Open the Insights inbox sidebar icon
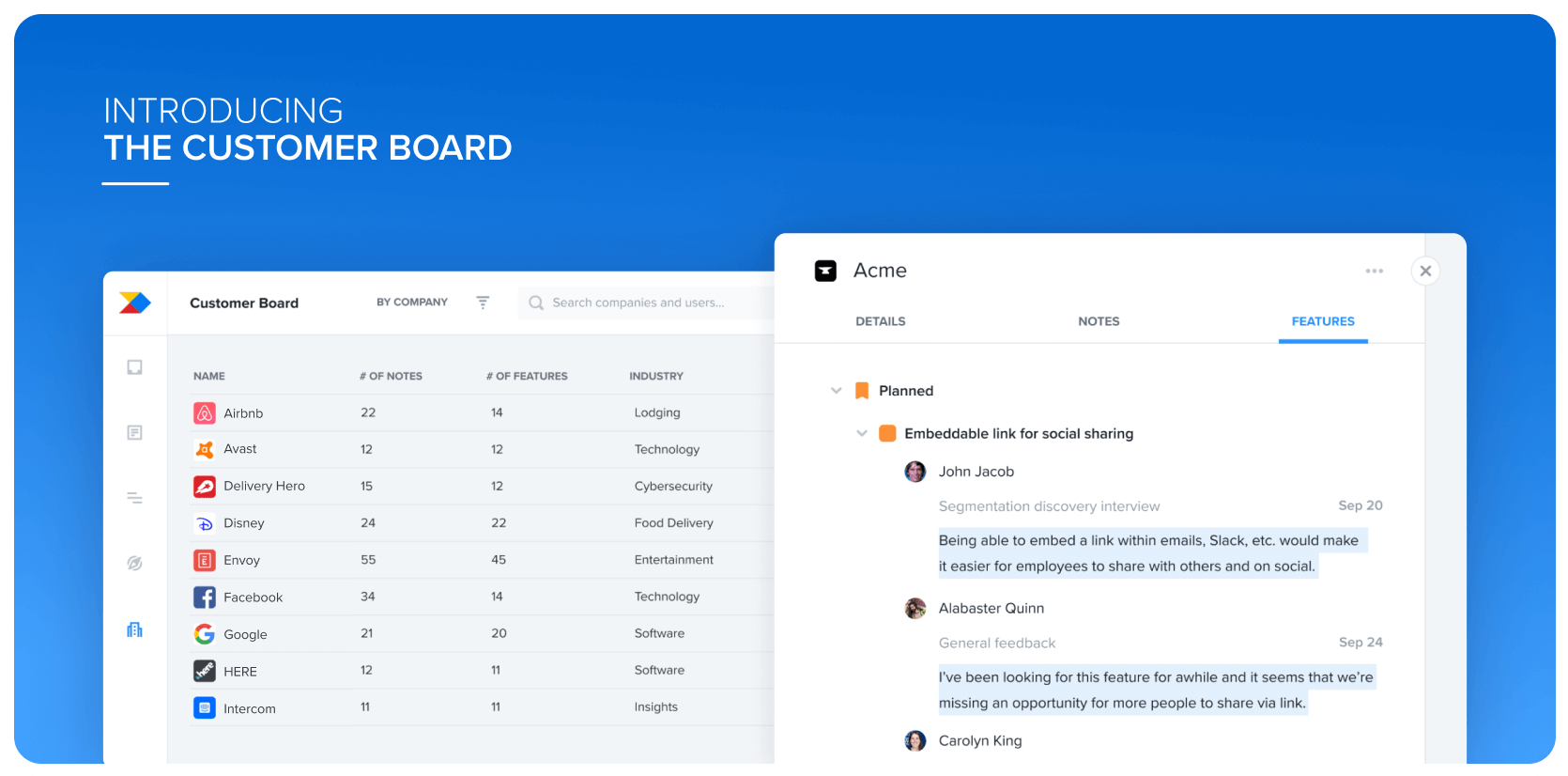The image size is (1568, 776). 135,367
